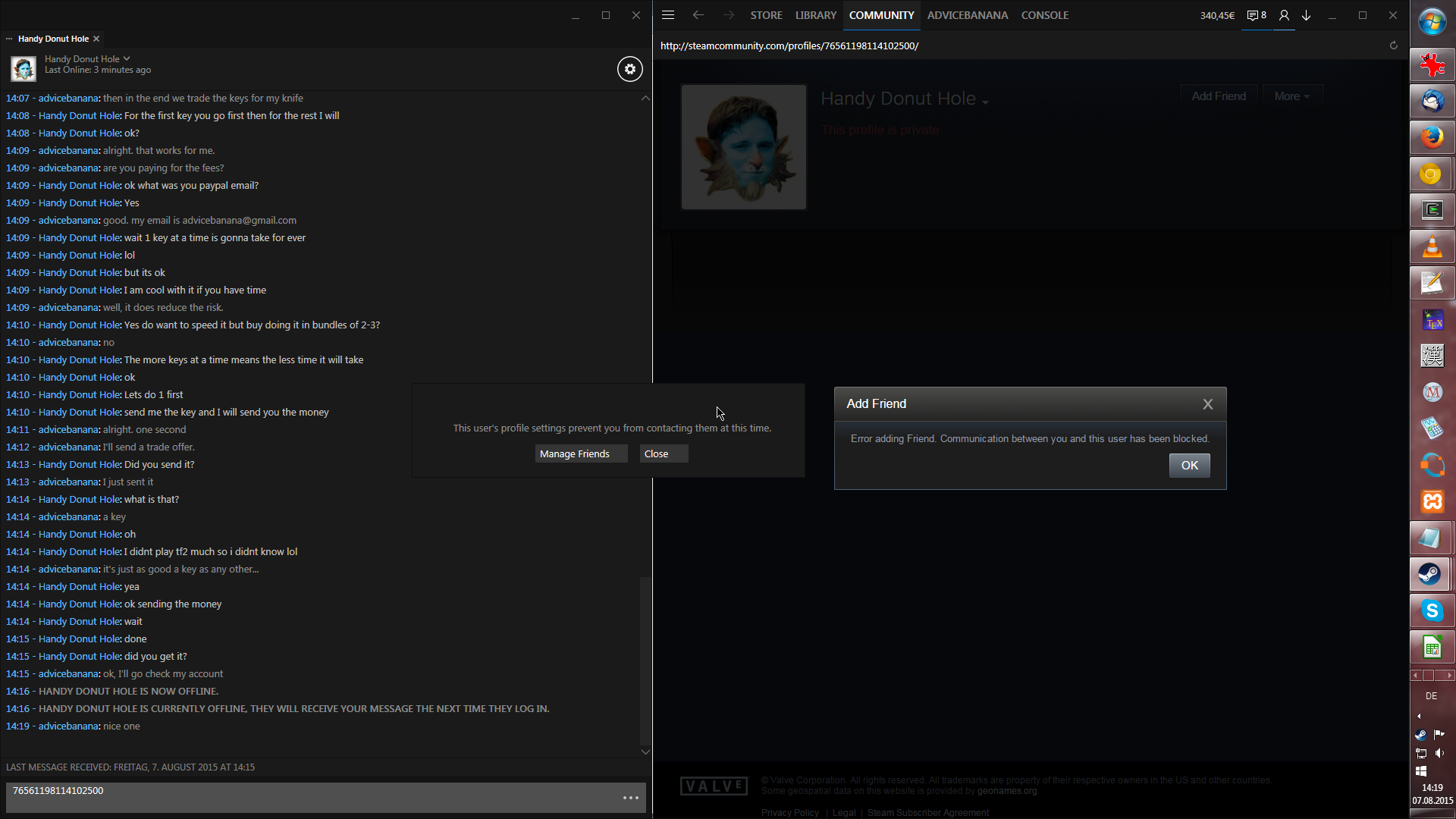Open the friends account icon
The width and height of the screenshot is (1456, 819).
[x=1284, y=15]
